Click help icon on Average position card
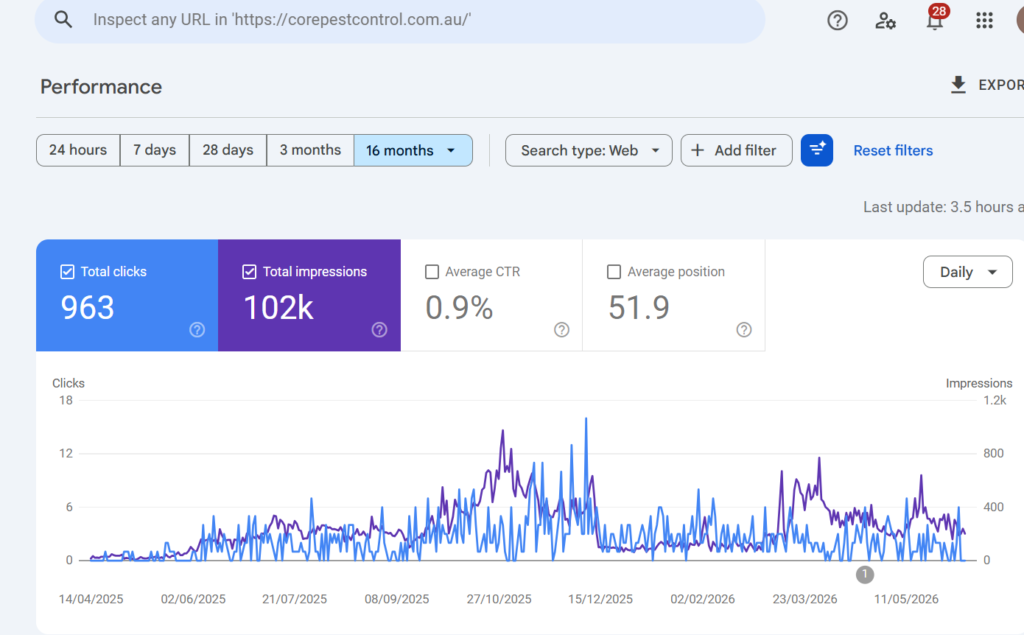This screenshot has height=635, width=1024. 744,330
